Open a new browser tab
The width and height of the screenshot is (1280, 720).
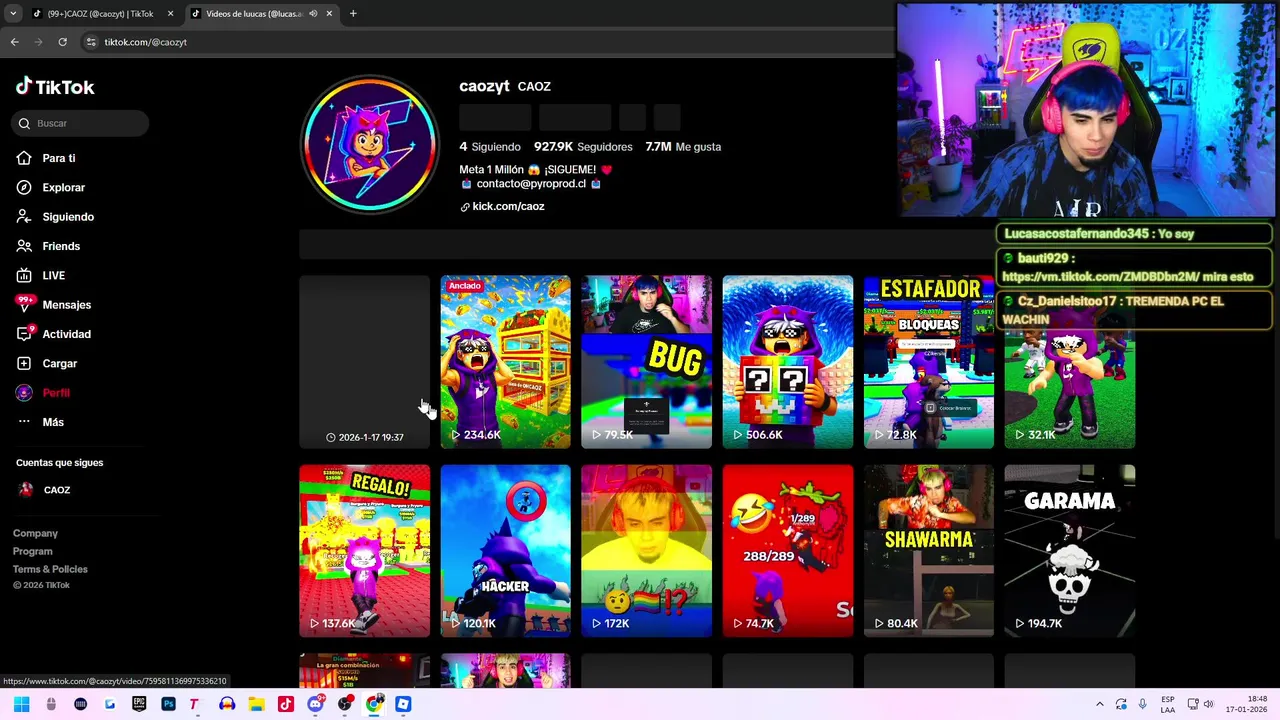pos(353,14)
